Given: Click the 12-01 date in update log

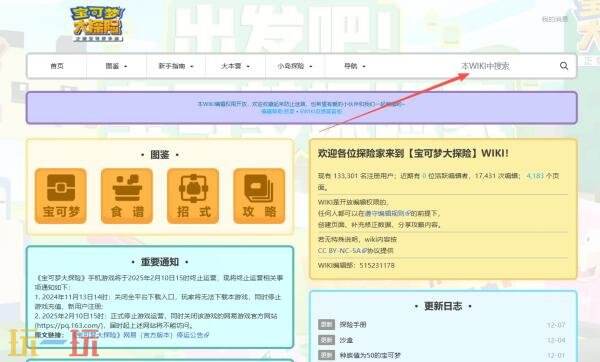Looking at the screenshot, I should [556, 355].
